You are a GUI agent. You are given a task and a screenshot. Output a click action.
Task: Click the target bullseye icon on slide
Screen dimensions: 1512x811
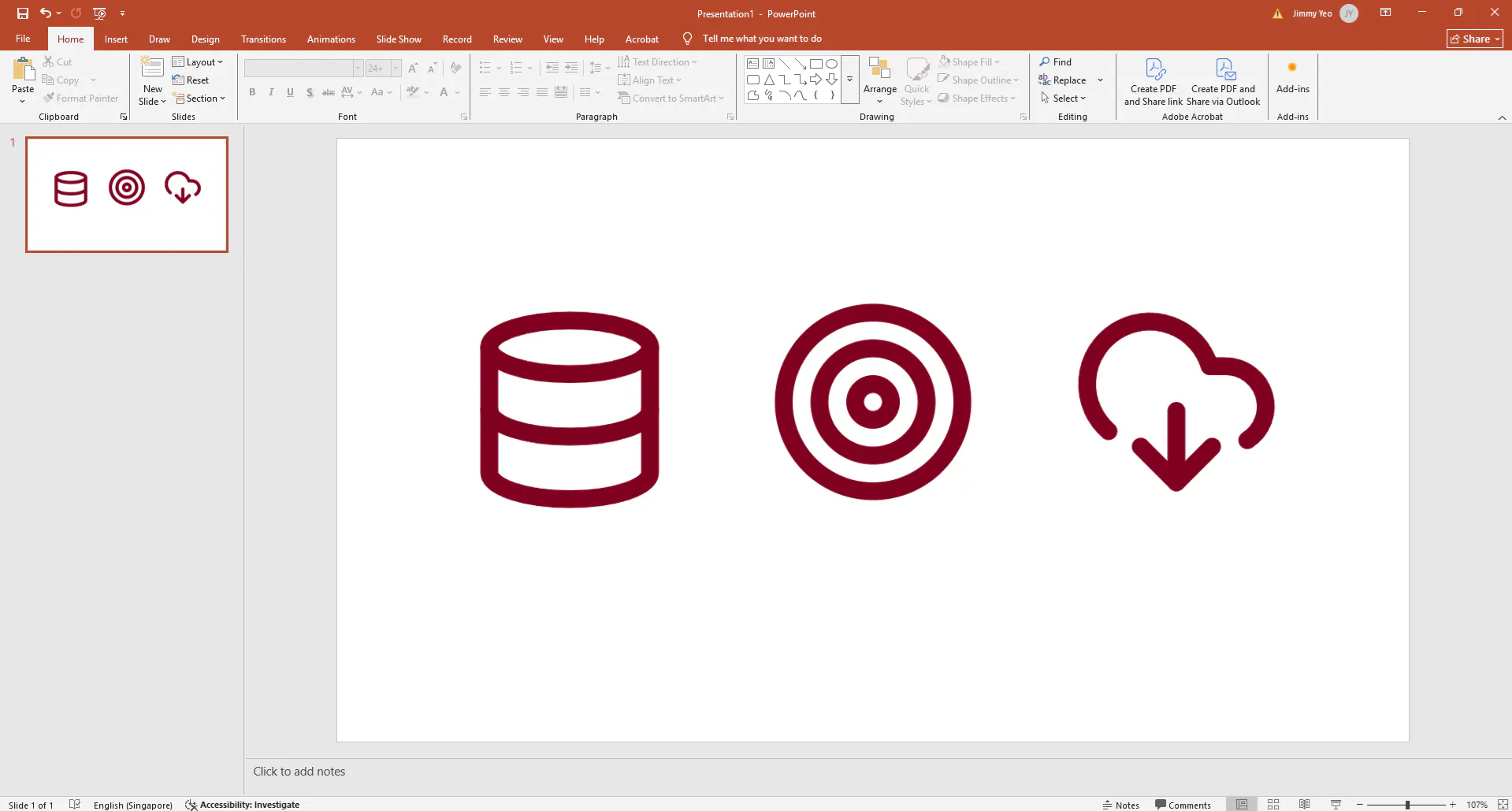click(x=873, y=402)
